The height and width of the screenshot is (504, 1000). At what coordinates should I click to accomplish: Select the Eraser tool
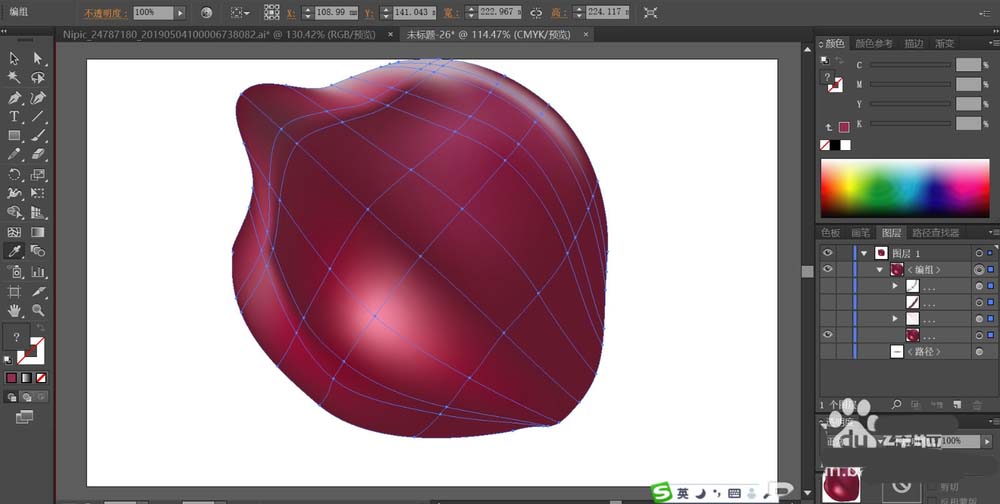[x=38, y=154]
